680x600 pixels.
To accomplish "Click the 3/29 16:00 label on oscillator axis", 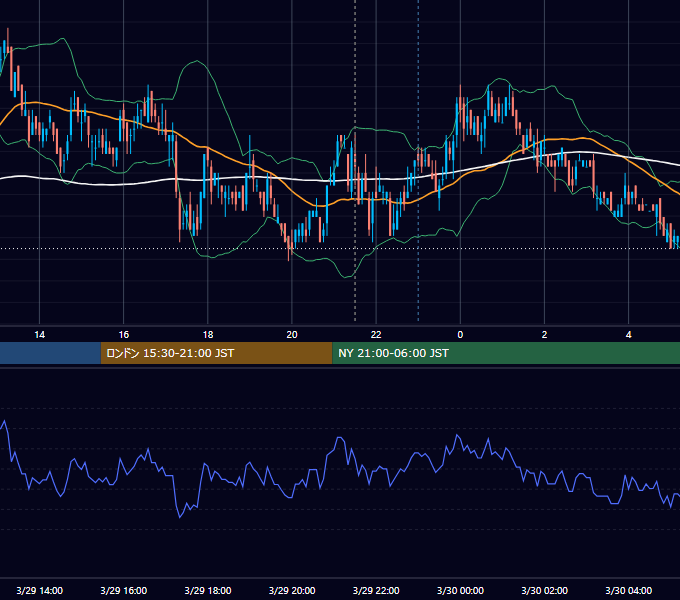I will tap(124, 590).
